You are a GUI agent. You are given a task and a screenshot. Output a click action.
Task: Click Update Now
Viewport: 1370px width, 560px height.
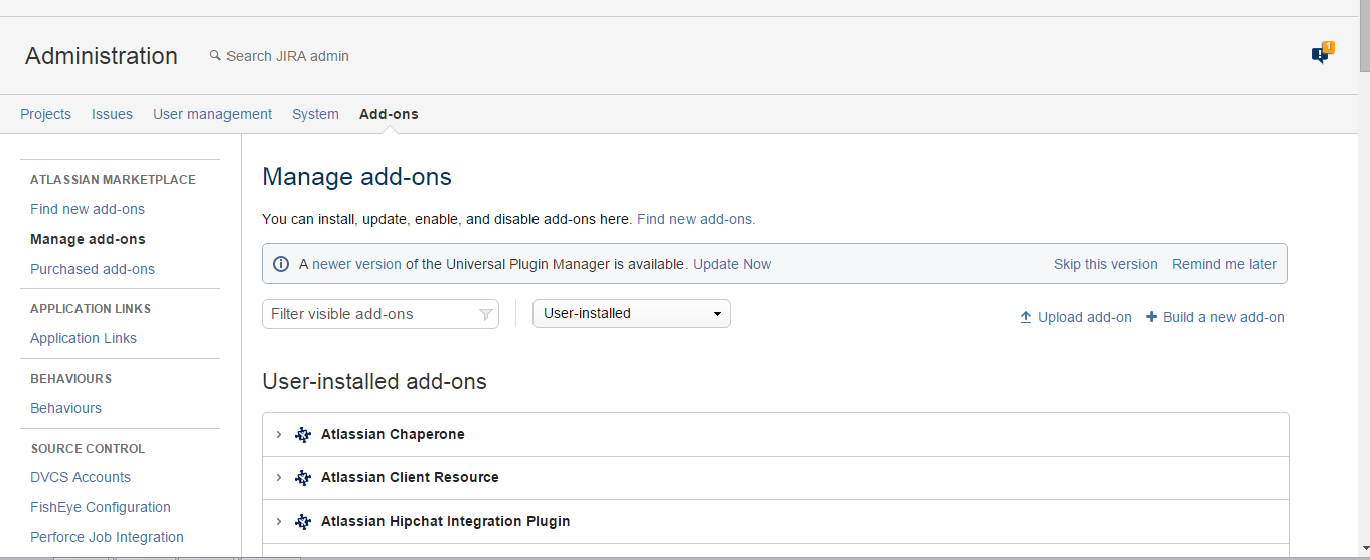pyautogui.click(x=732, y=264)
